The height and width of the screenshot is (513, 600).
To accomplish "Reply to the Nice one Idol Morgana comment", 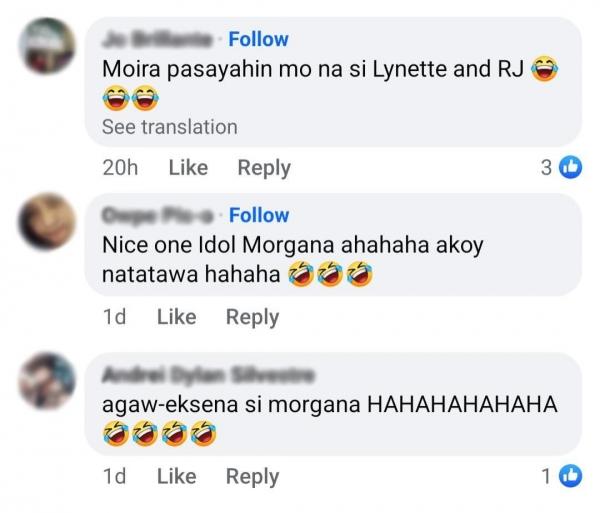I will click(252, 317).
